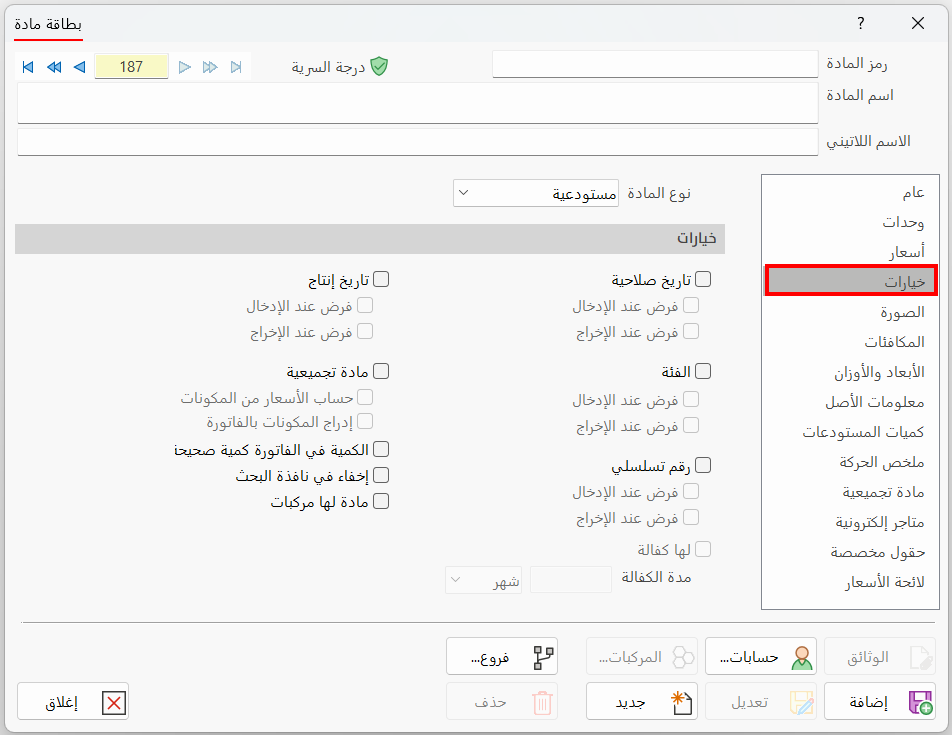The image size is (952, 735).
Task: Click the إغلاق button
Action: point(73,702)
